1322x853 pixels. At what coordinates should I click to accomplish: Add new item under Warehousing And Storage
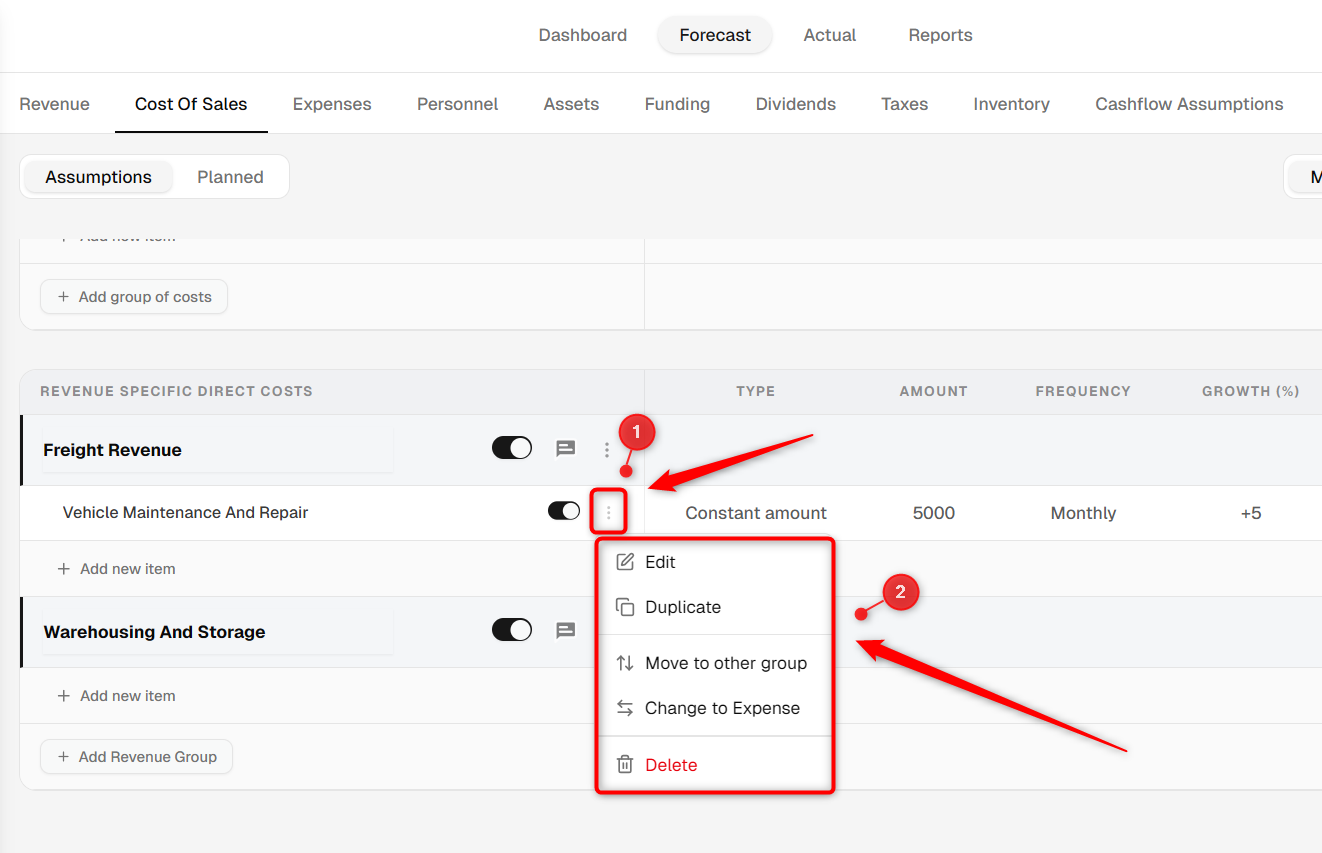click(116, 696)
